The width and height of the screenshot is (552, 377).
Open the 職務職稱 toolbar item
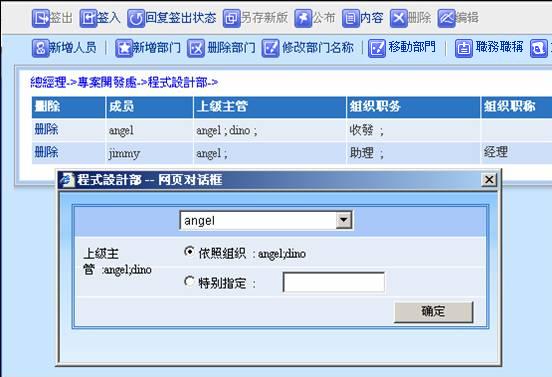click(489, 48)
